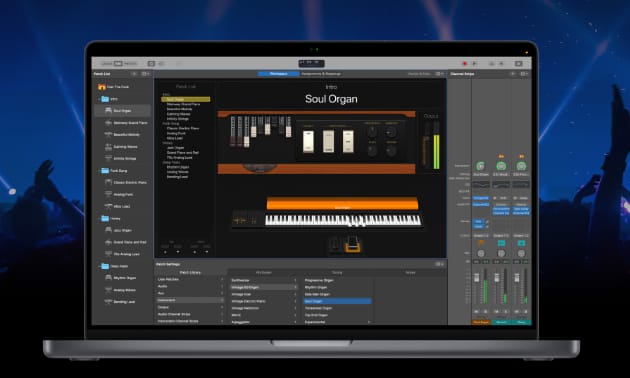
Task: Switch to the Patch Library tab
Action: pos(190,272)
